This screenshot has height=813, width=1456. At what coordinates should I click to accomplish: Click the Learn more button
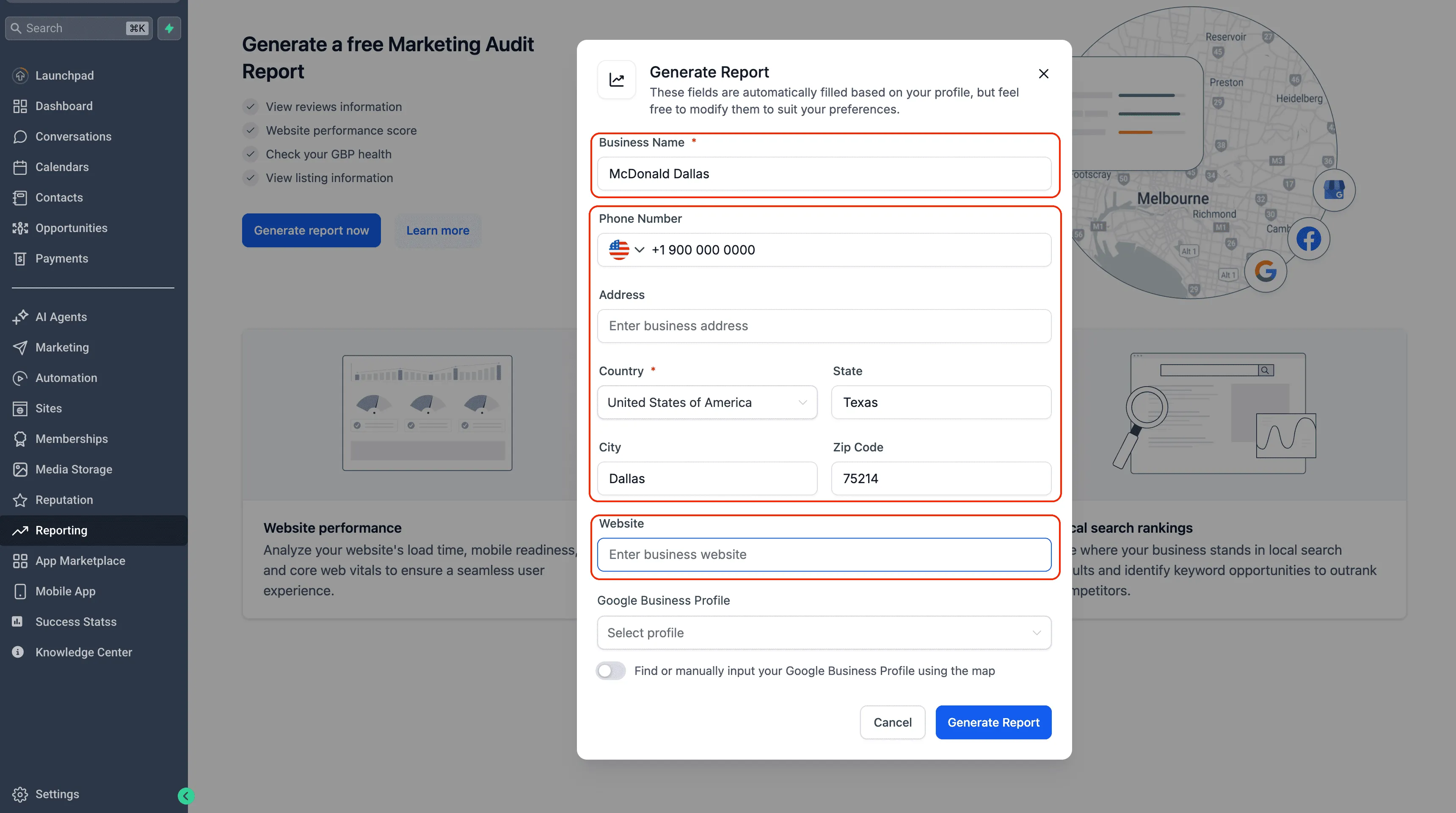tap(438, 230)
